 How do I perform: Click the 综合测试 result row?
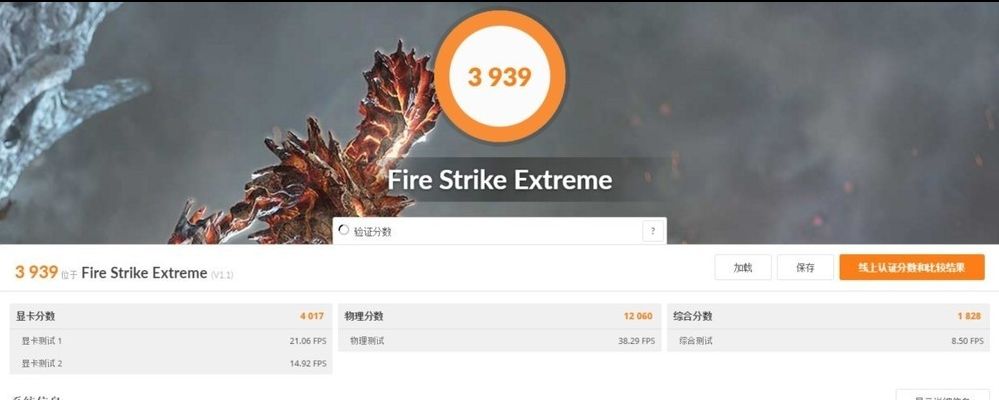coord(828,341)
